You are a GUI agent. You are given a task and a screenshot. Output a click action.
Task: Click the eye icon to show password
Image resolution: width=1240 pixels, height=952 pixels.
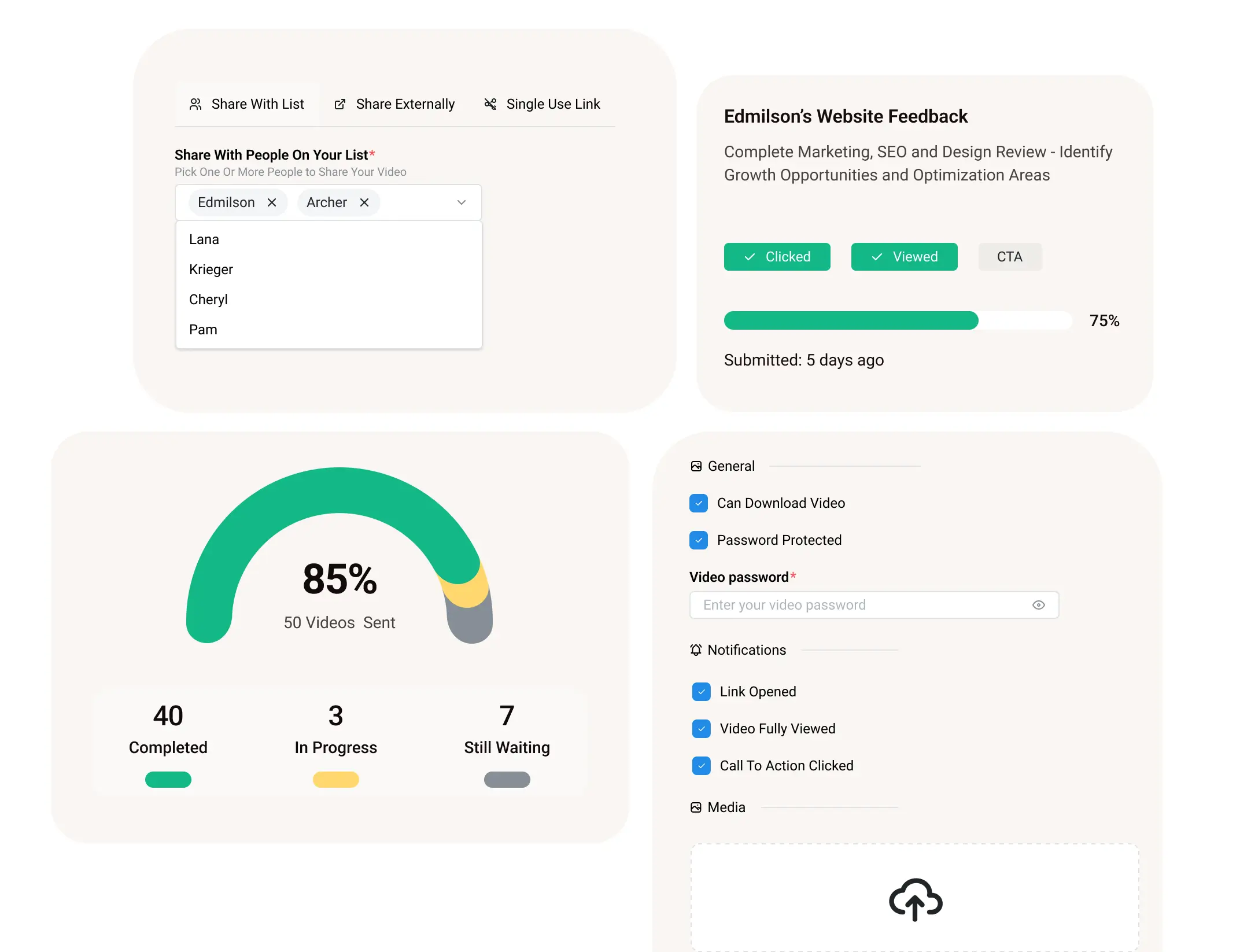(x=1039, y=605)
